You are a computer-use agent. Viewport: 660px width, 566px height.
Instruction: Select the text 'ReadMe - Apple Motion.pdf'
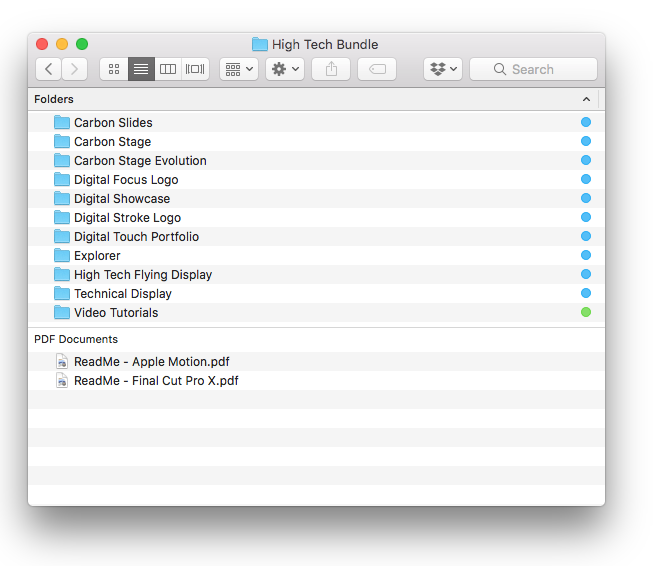point(152,362)
